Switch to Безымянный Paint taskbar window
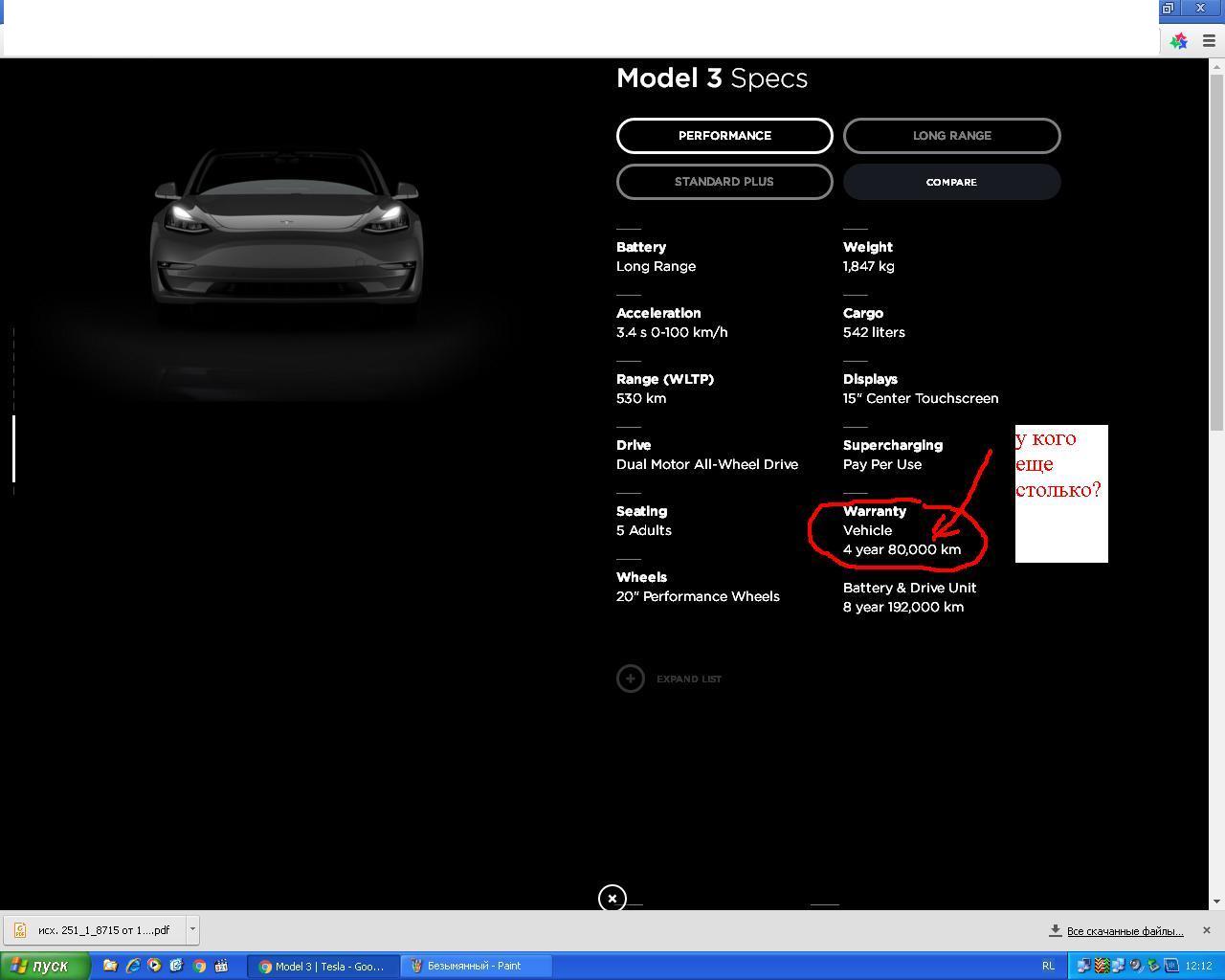 coord(475,966)
